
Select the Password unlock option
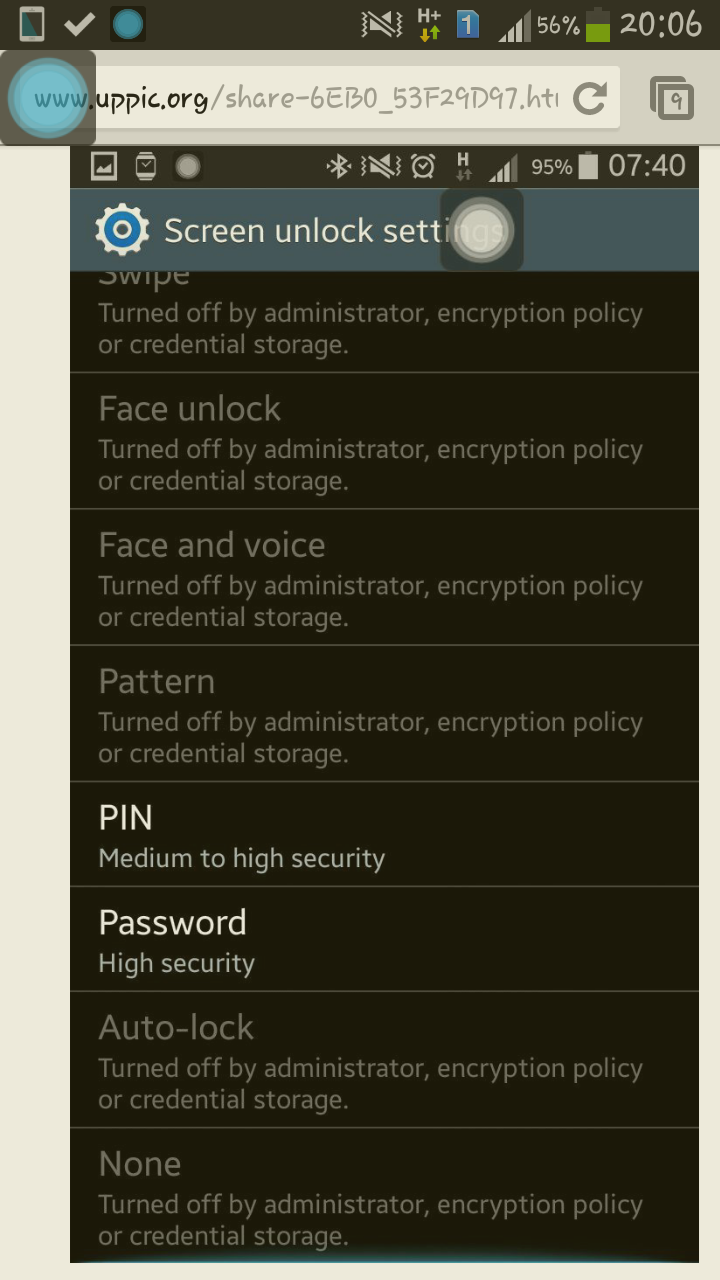384,940
